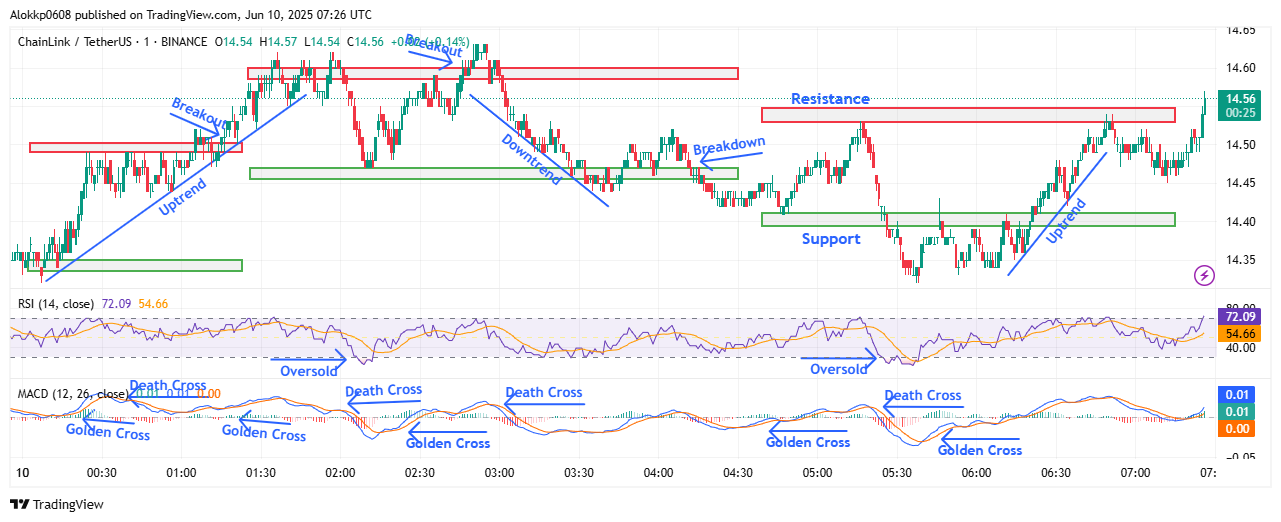Viewport: 1281px width, 522px height.
Task: Click the TradingView logo at bottom left
Action: coord(55,505)
